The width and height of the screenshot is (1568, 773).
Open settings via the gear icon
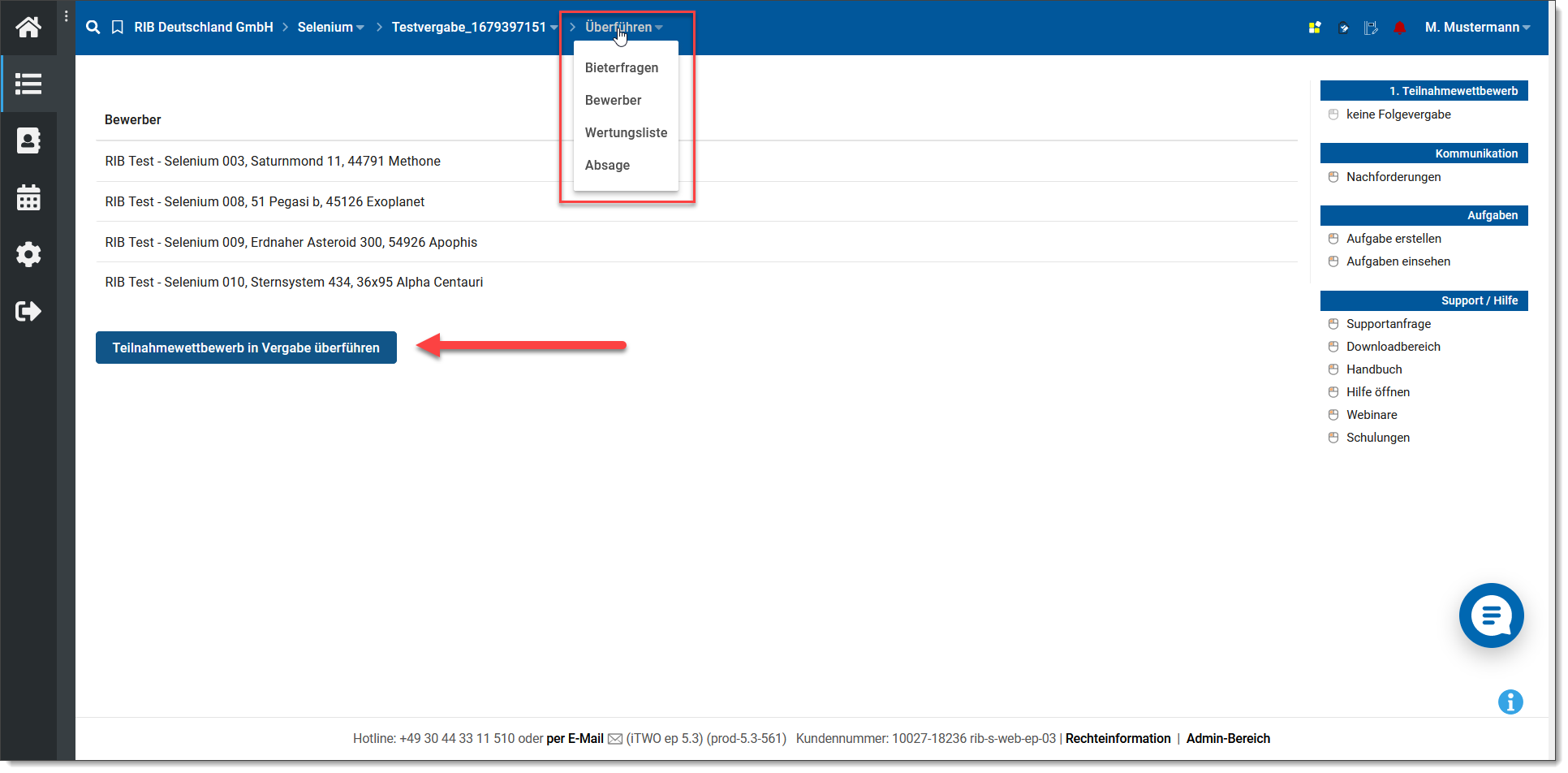click(28, 254)
